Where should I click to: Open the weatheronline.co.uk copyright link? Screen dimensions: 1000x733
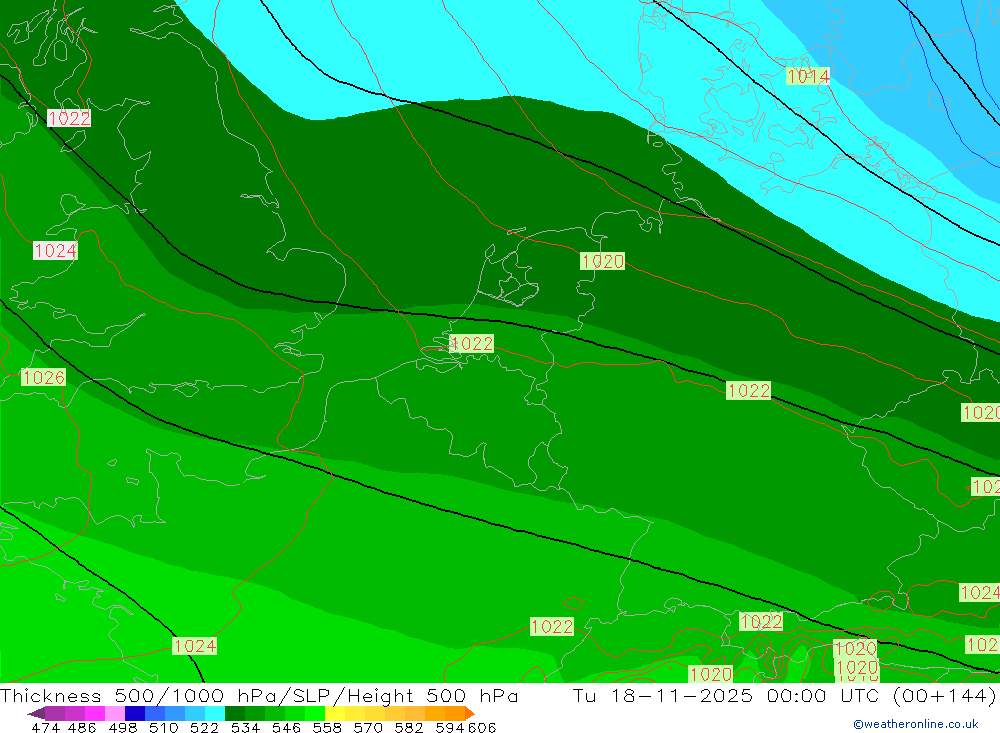click(915, 724)
